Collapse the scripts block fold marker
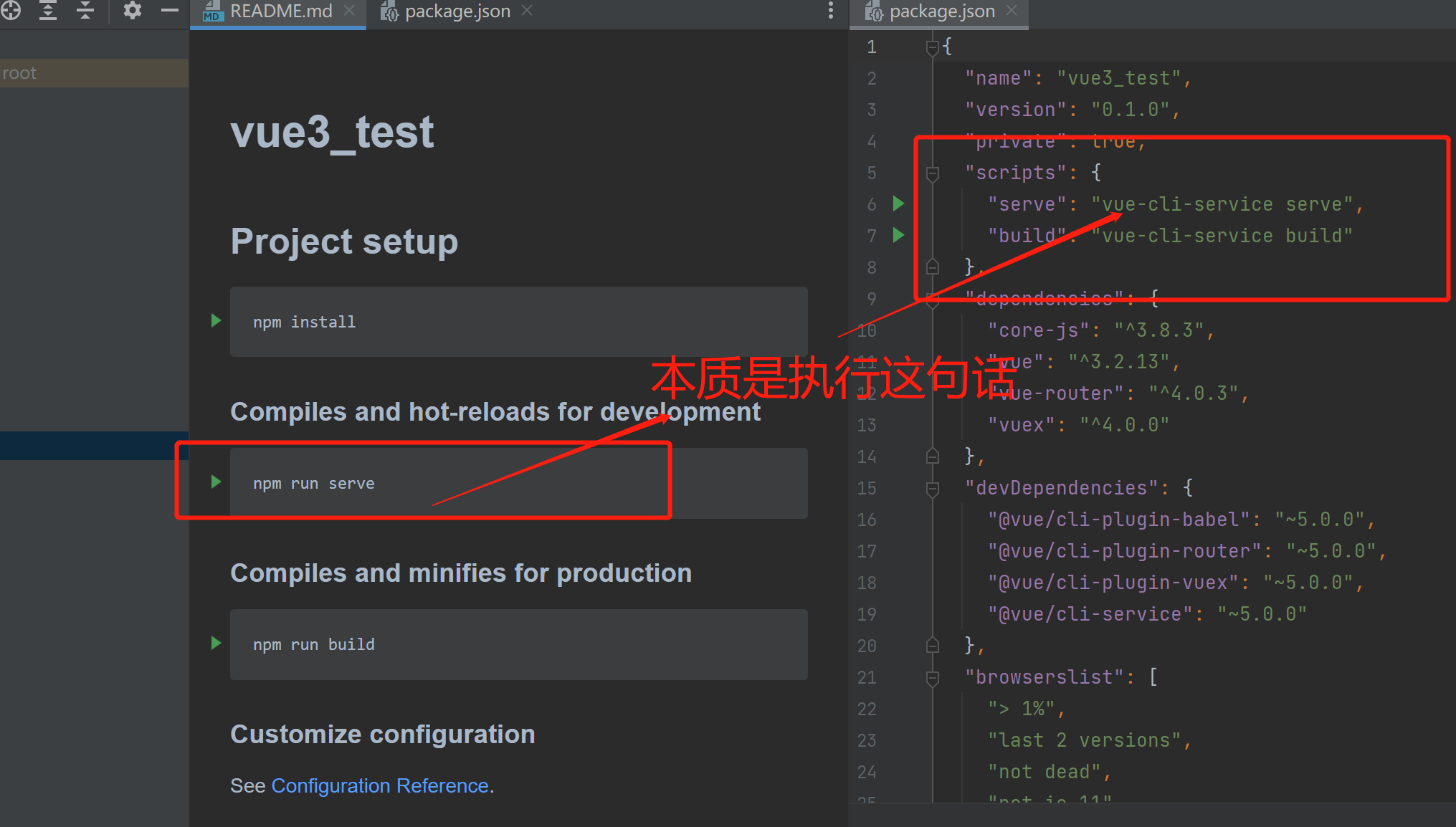 pyautogui.click(x=933, y=173)
